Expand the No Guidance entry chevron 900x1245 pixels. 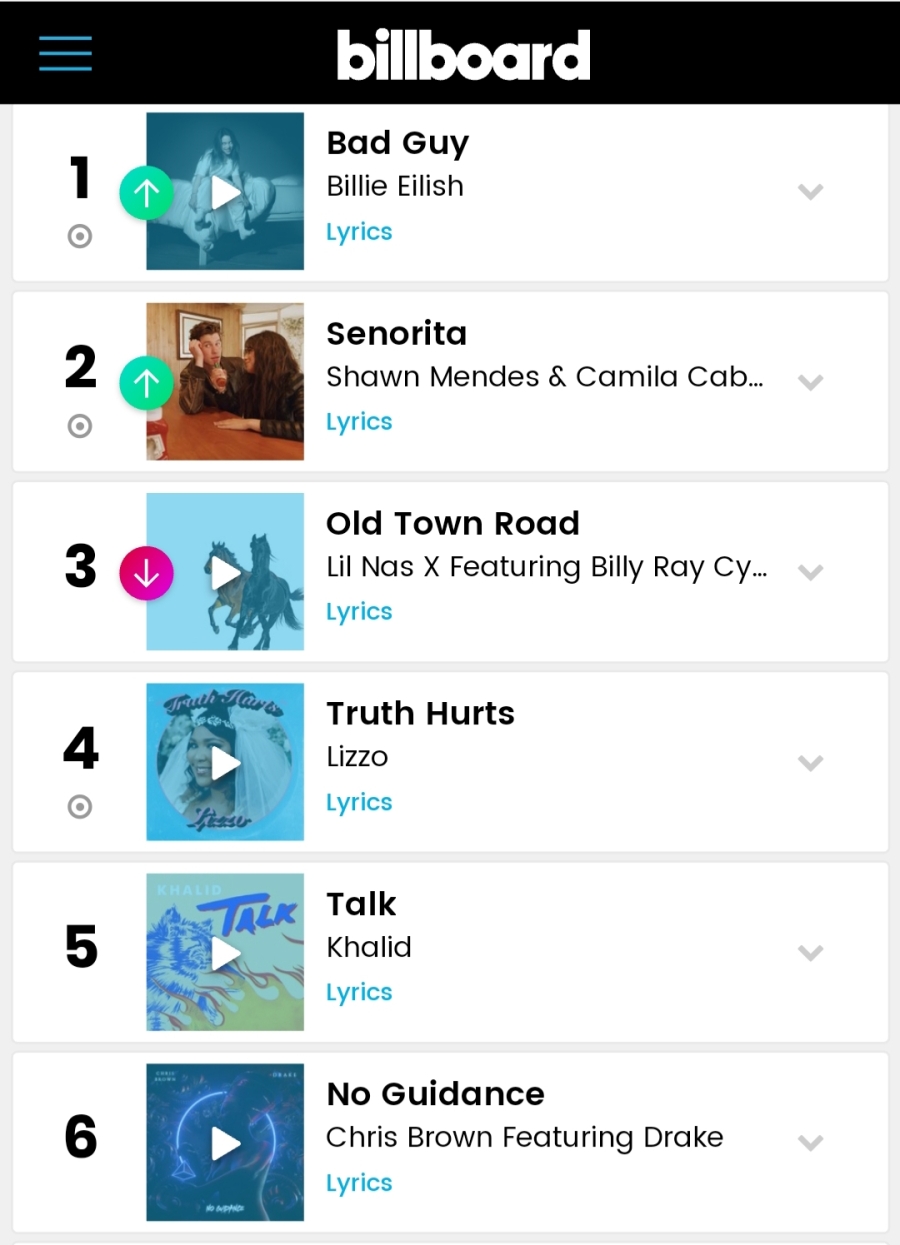(810, 1143)
